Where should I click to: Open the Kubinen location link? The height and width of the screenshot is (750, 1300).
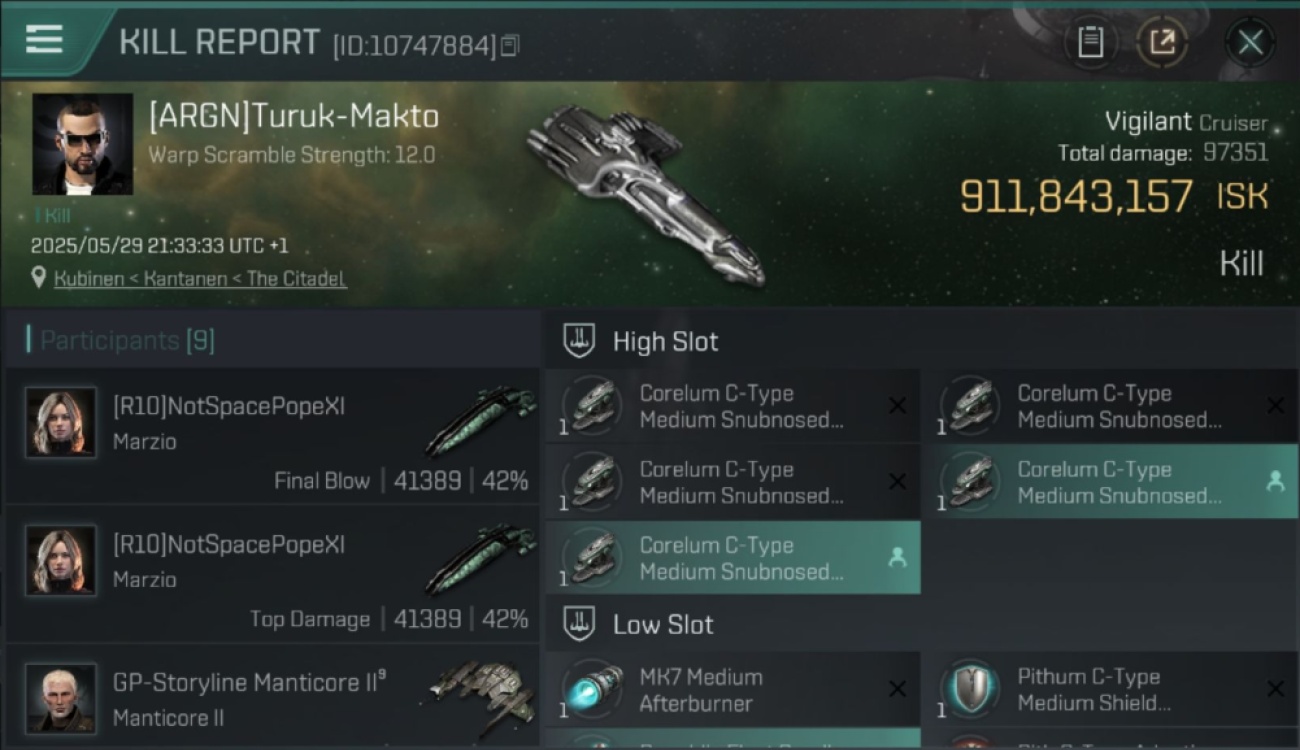coord(200,279)
